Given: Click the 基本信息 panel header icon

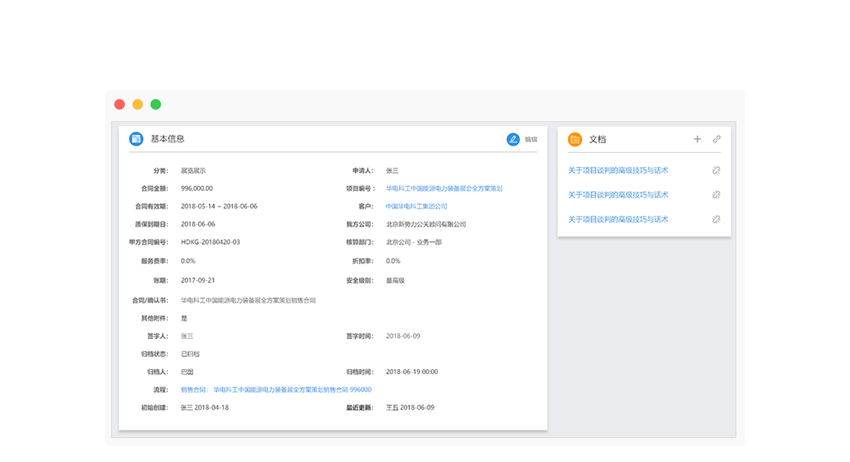Looking at the screenshot, I should tap(136, 139).
